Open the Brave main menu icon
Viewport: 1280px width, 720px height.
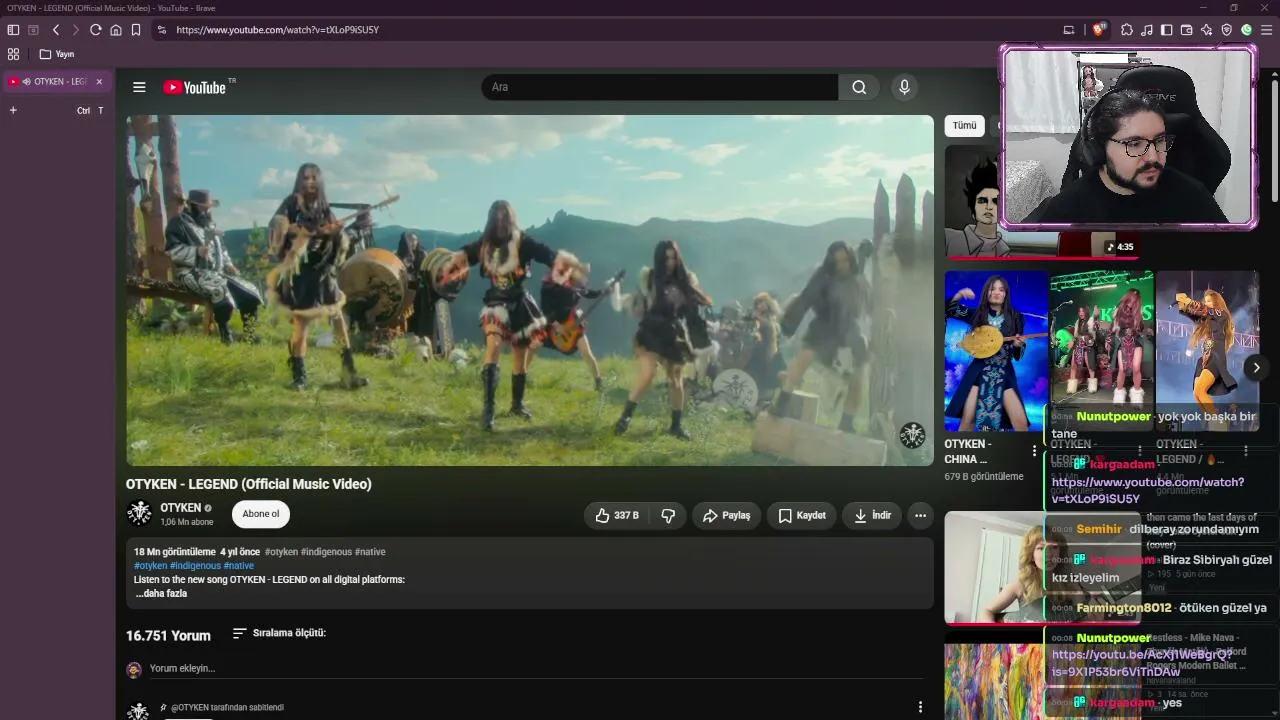tap(1267, 30)
